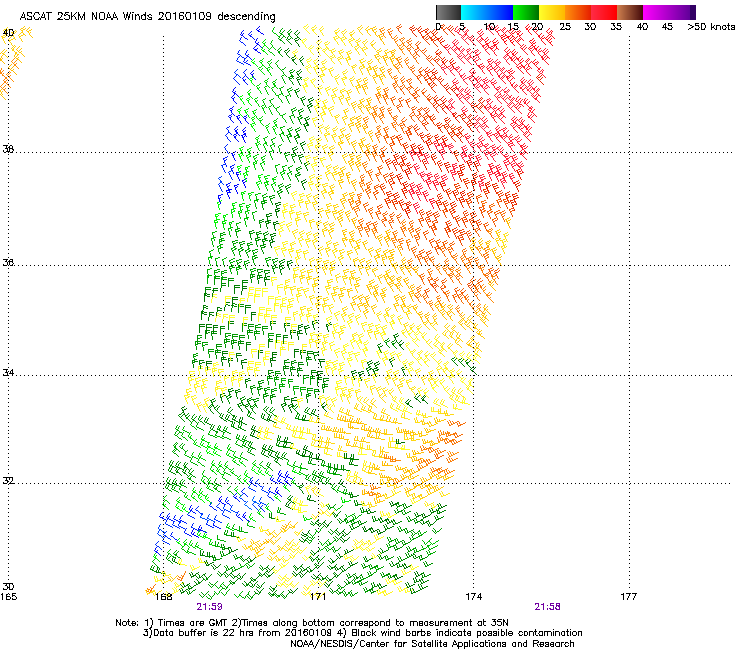Click the longitude label '171'
740x650 pixels.
coord(318,597)
